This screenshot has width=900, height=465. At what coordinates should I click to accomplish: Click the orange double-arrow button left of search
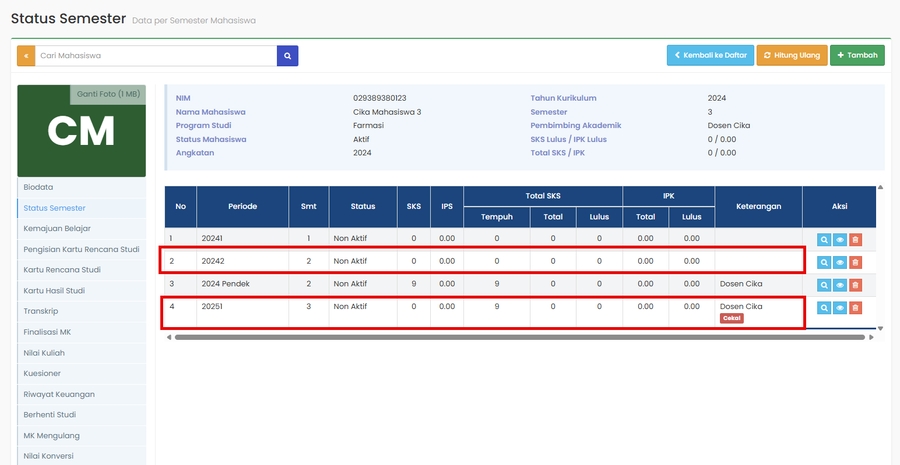pyautogui.click(x=26, y=56)
